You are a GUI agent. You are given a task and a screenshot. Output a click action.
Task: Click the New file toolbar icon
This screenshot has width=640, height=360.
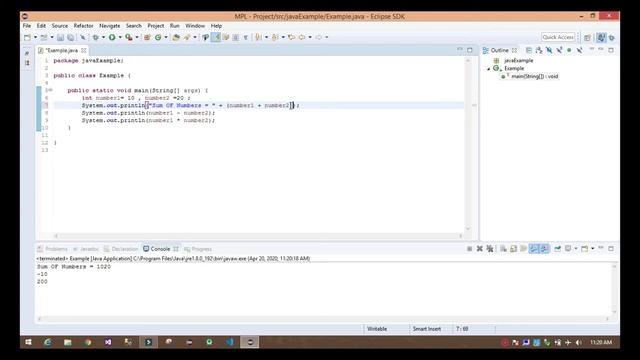tap(27, 37)
